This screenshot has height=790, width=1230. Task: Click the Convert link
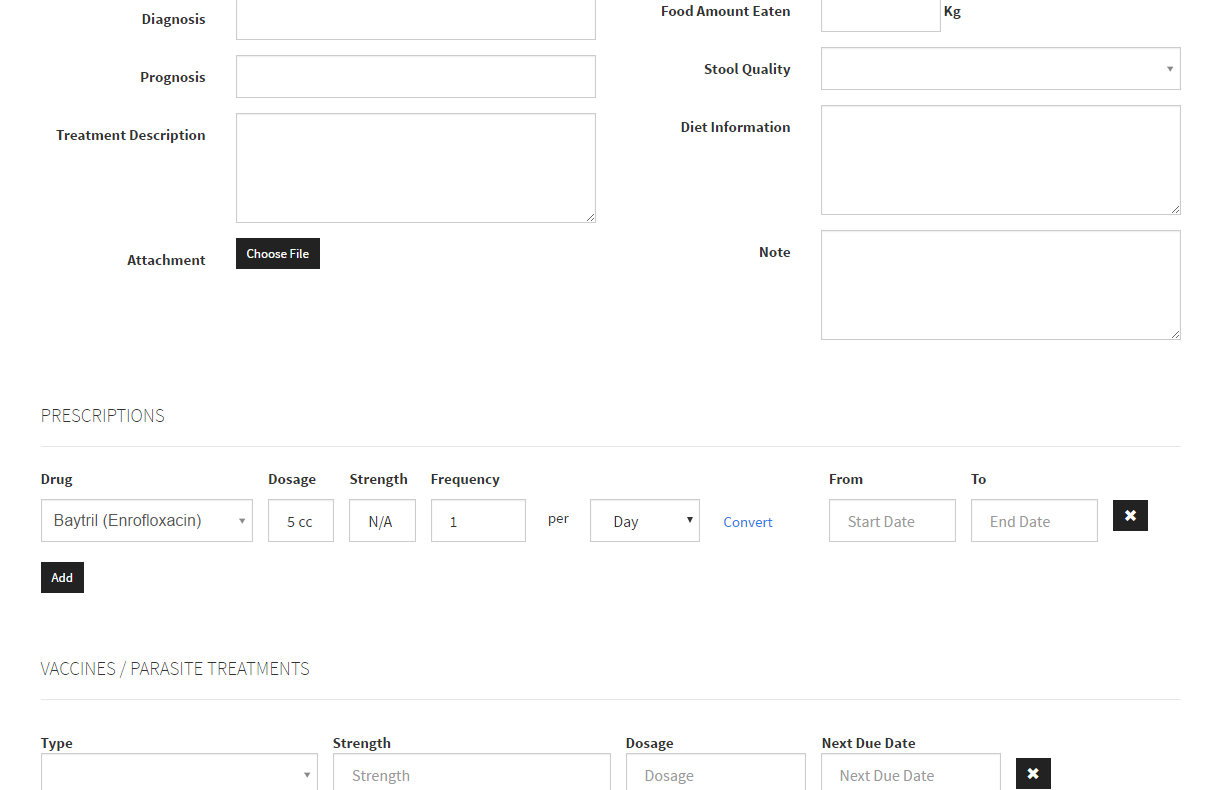tap(748, 522)
